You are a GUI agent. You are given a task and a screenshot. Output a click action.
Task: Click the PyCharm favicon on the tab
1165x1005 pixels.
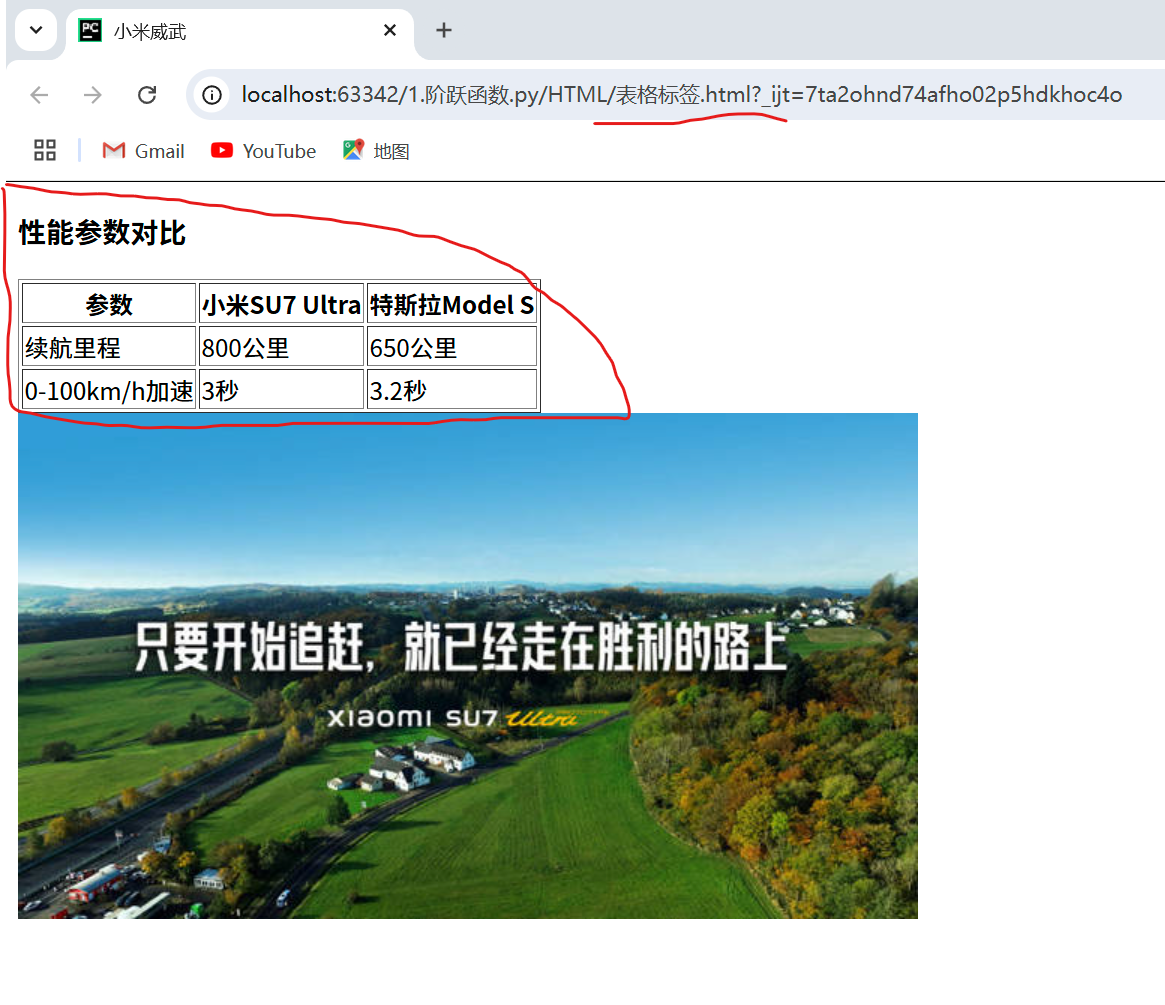click(x=90, y=30)
